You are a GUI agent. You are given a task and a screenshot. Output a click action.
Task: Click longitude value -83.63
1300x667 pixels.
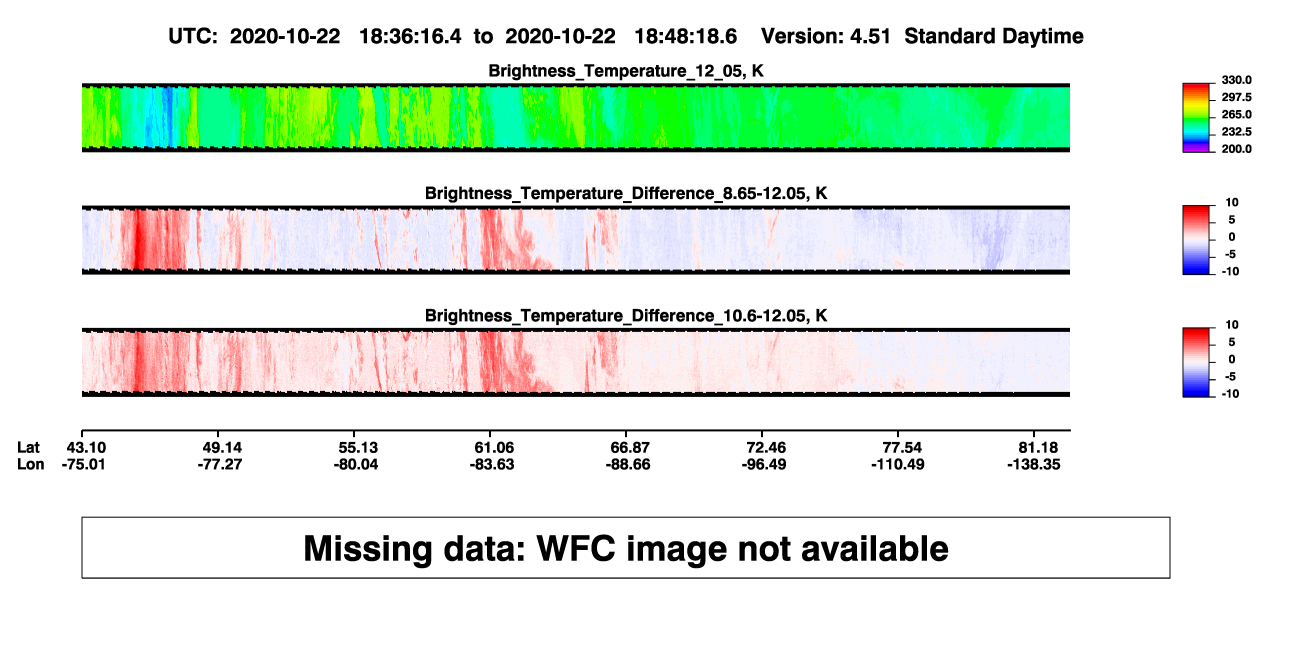[493, 464]
